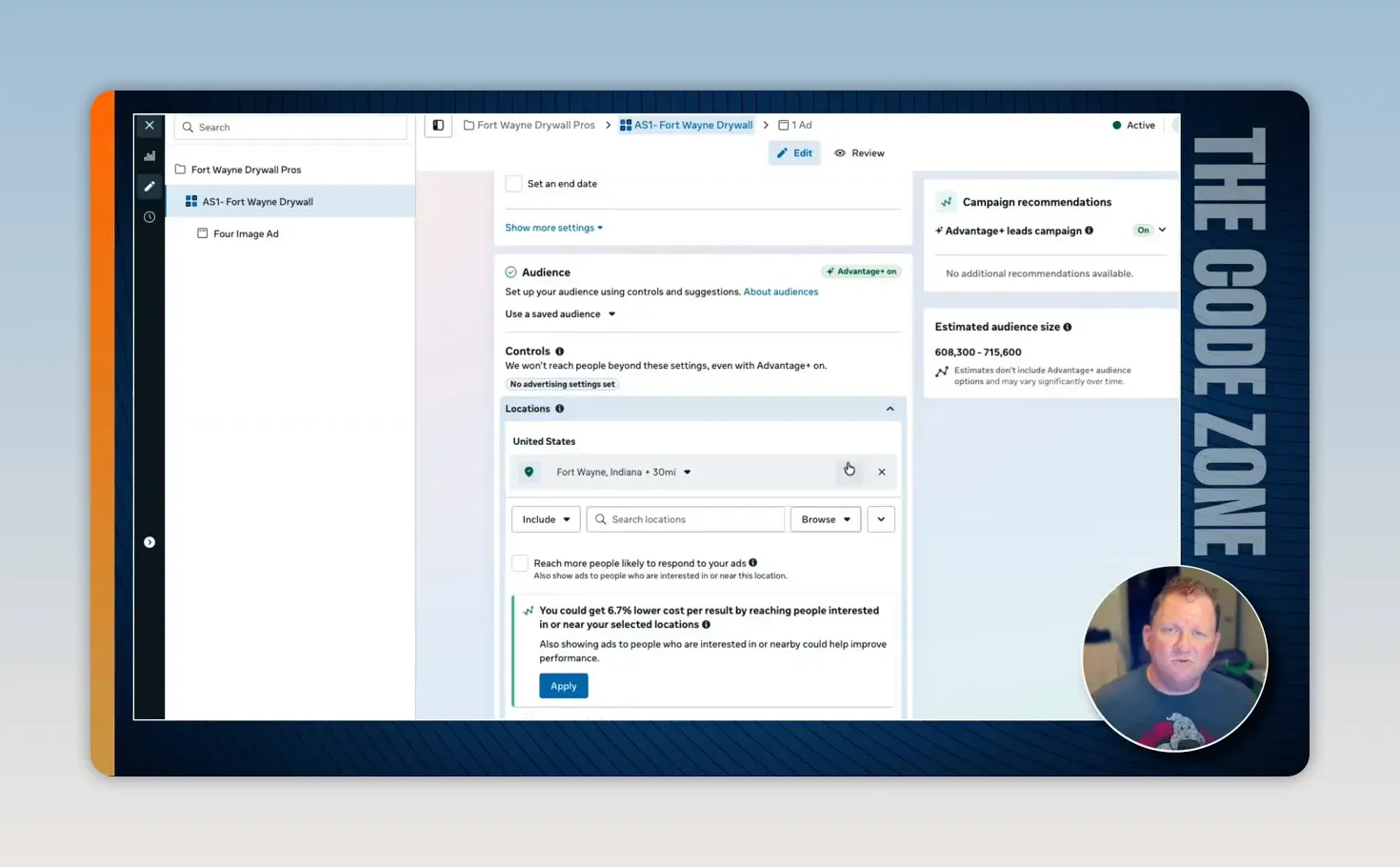The height and width of the screenshot is (867, 1400).
Task: Select the 1 Ad breadcrumb
Action: point(795,125)
